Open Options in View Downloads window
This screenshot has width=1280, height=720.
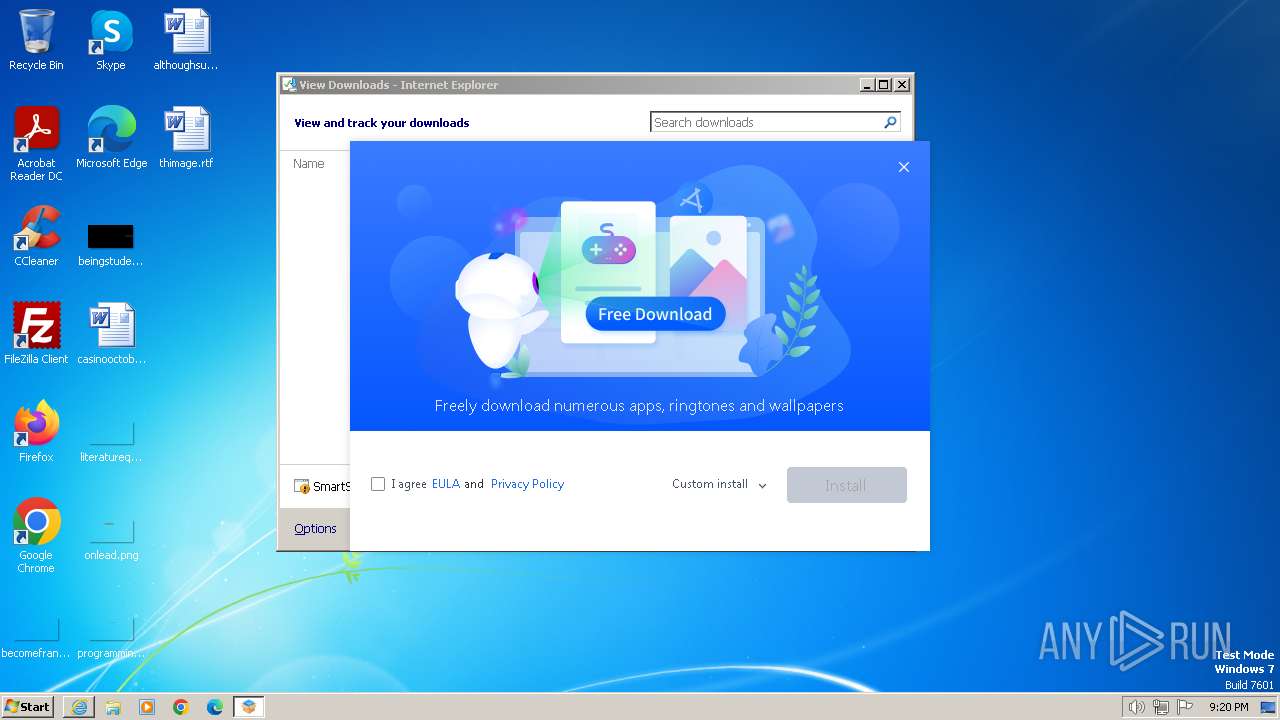pos(315,528)
